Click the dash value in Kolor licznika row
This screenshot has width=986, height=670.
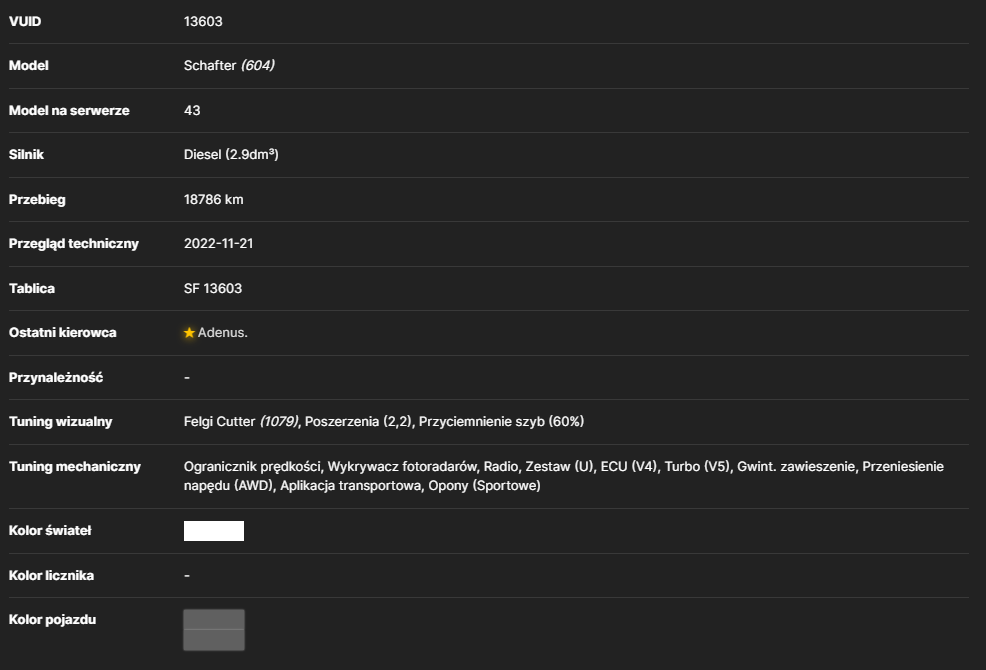187,576
